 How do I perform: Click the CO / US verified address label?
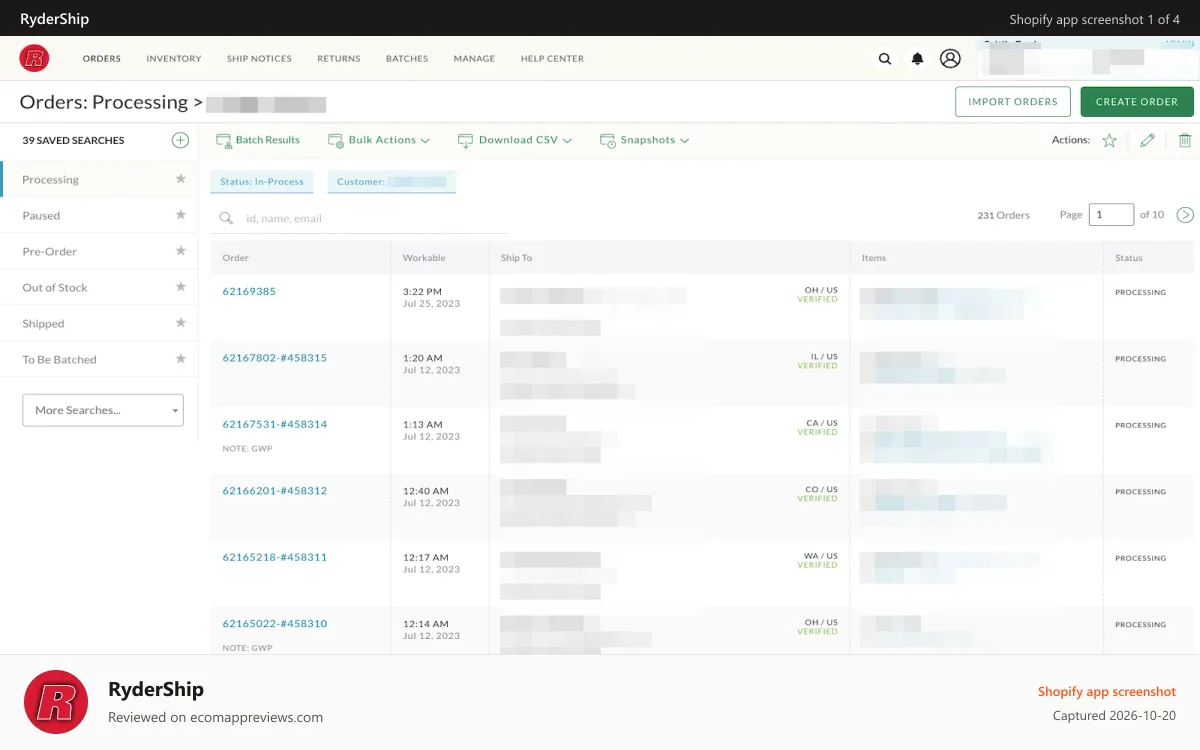[x=818, y=494]
